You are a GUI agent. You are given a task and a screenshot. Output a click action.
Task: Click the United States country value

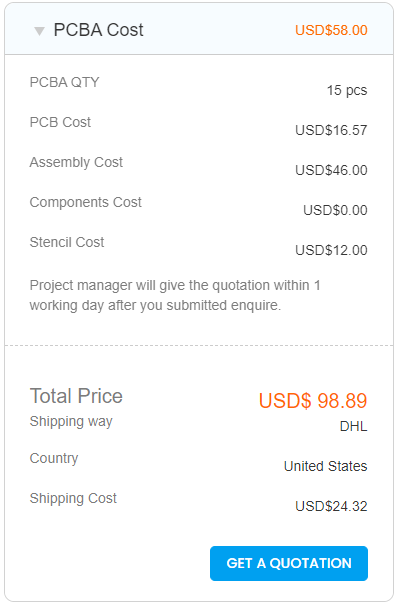pos(325,466)
